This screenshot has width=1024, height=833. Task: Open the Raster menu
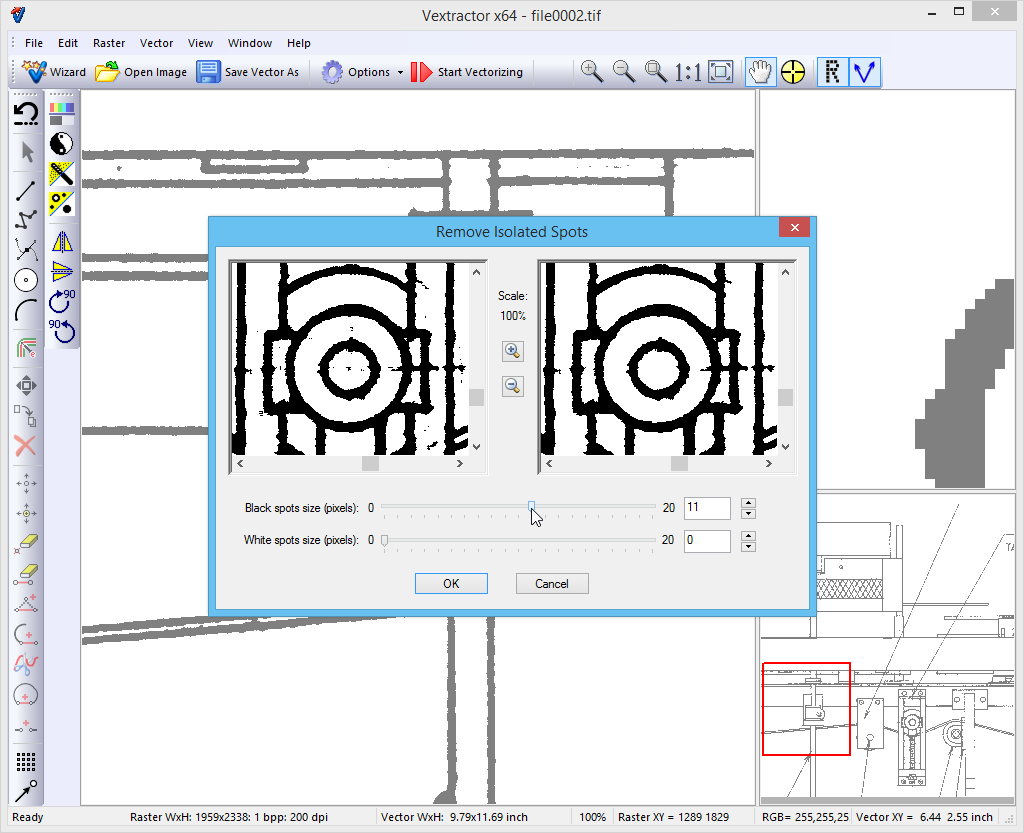[x=109, y=43]
